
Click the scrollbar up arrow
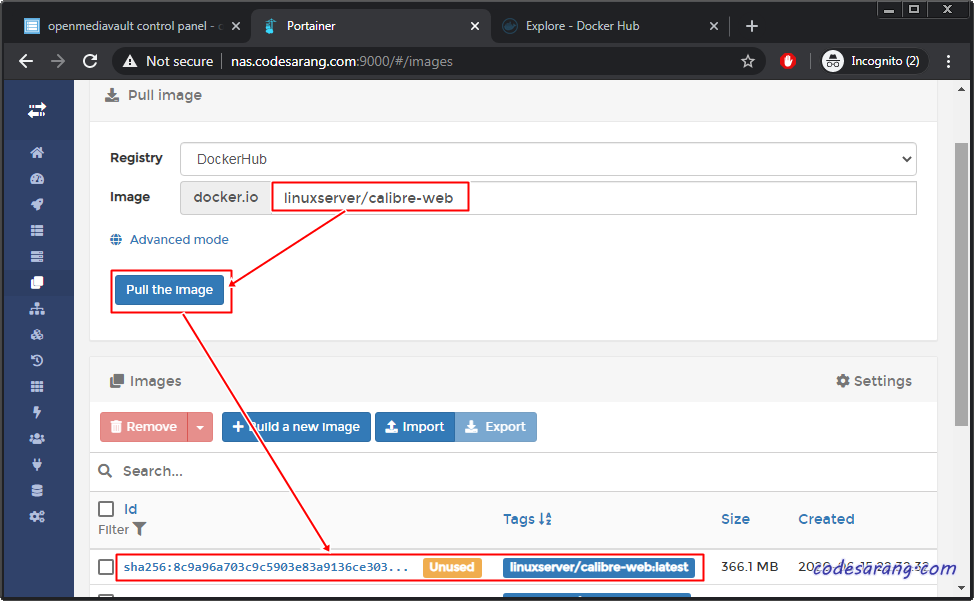pos(961,89)
